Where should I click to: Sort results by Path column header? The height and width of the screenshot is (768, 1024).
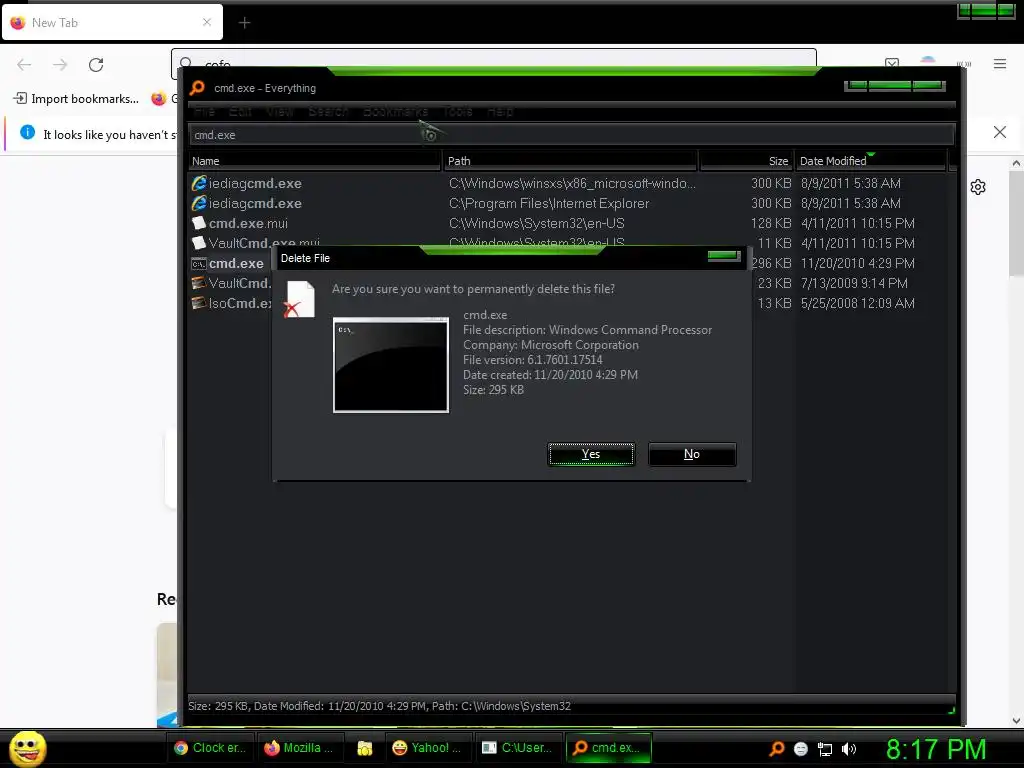pos(570,161)
